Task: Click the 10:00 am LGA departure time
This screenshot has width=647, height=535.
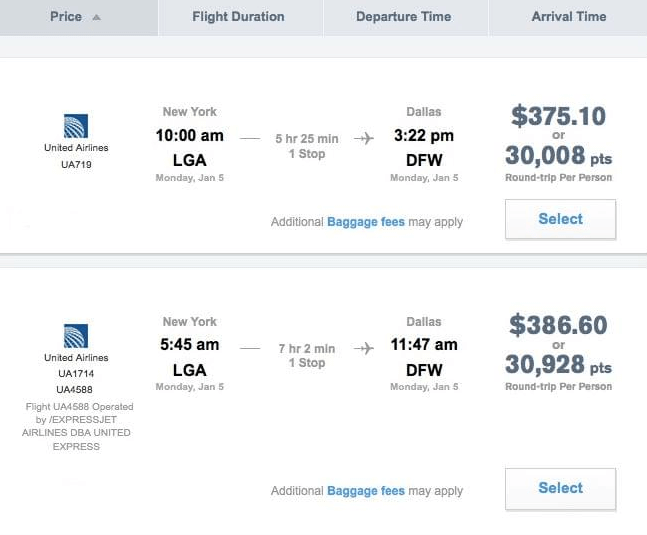Action: pos(190,135)
